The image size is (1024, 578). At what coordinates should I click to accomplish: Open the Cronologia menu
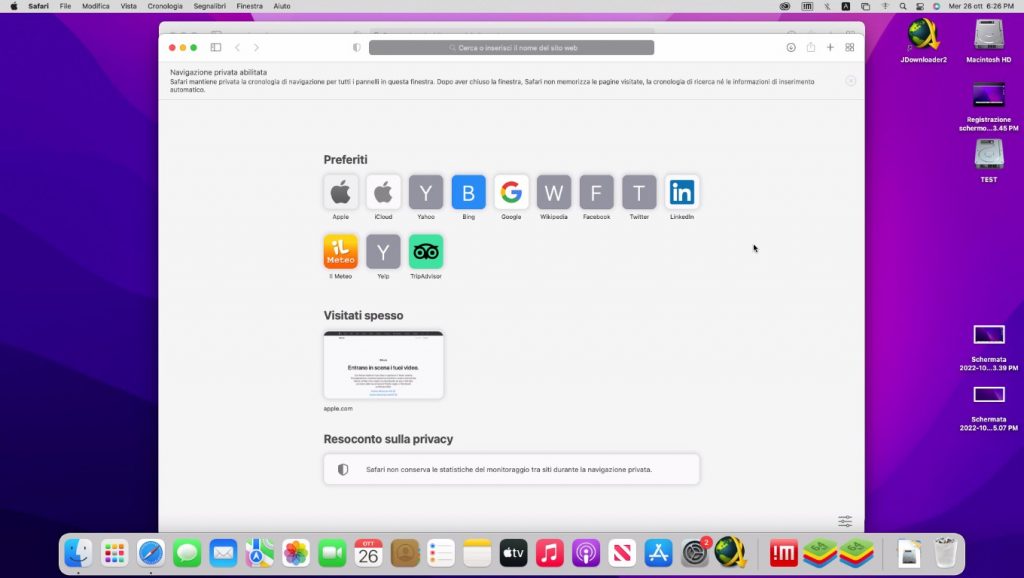165,6
